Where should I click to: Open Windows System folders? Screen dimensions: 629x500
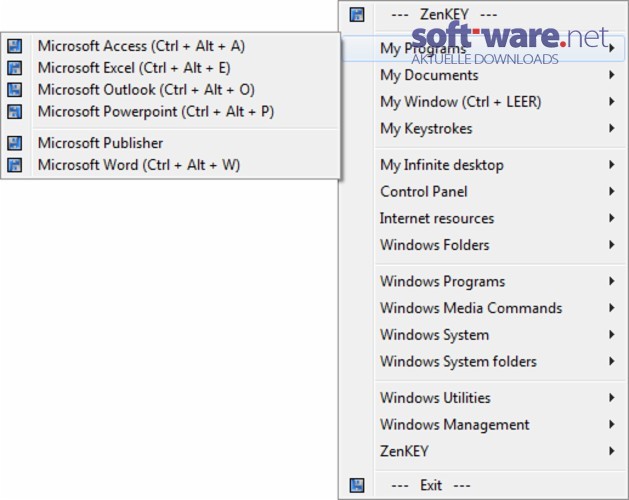tap(483, 362)
